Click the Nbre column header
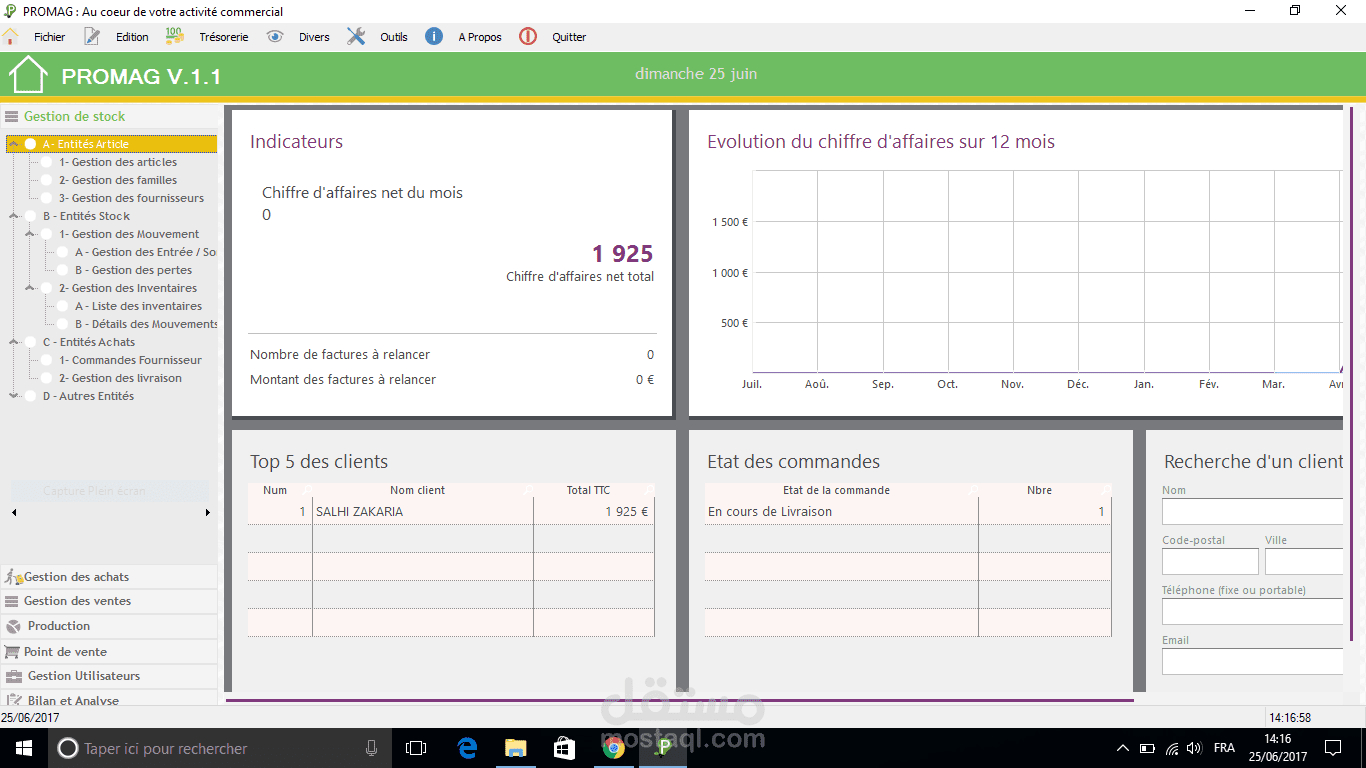This screenshot has height=768, width=1366. pyautogui.click(x=1040, y=490)
